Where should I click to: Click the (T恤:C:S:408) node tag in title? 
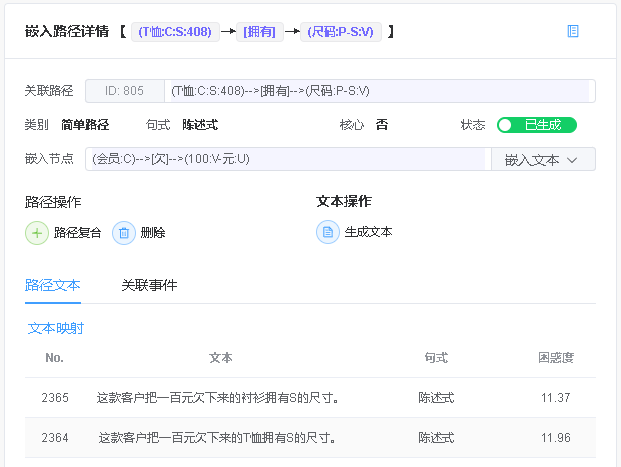pyautogui.click(x=175, y=32)
